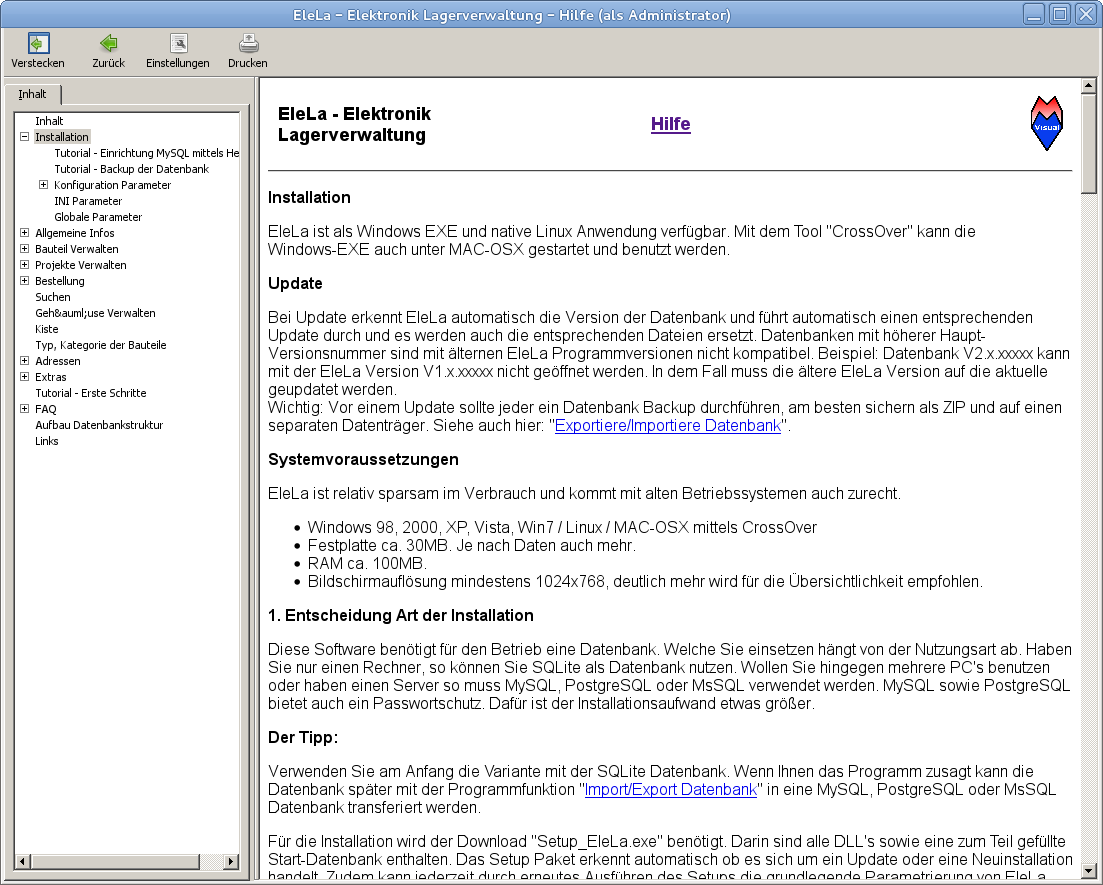1103x885 pixels.
Task: Select Bauteil Verwalten topic
Action: [x=77, y=249]
